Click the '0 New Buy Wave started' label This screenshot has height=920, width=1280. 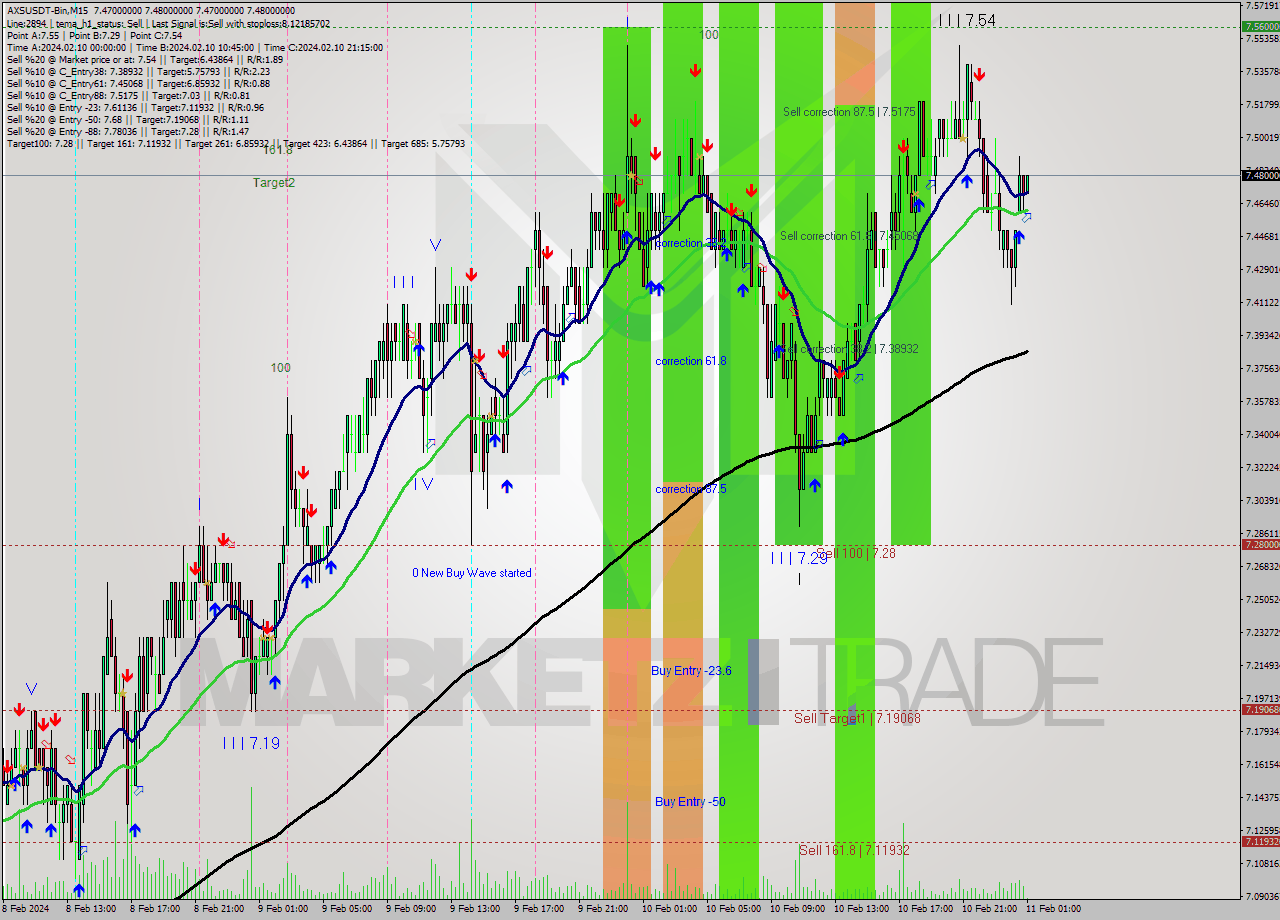click(x=472, y=573)
